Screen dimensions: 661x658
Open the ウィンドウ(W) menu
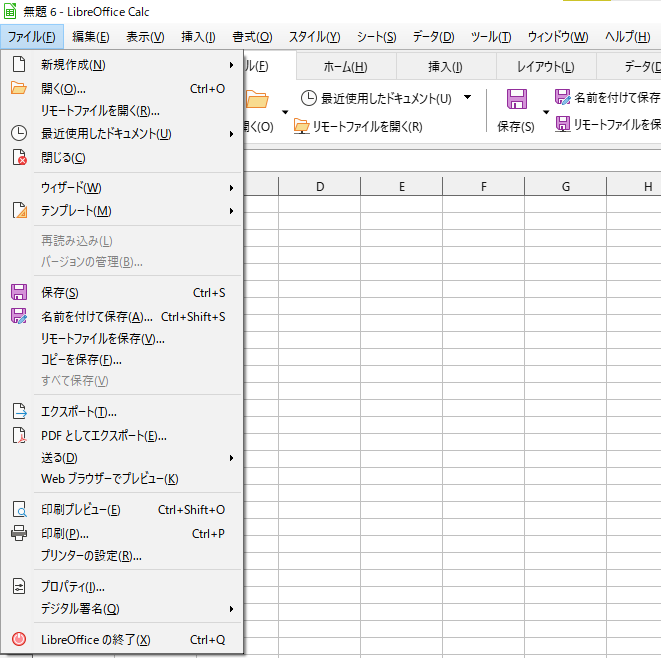[558, 37]
